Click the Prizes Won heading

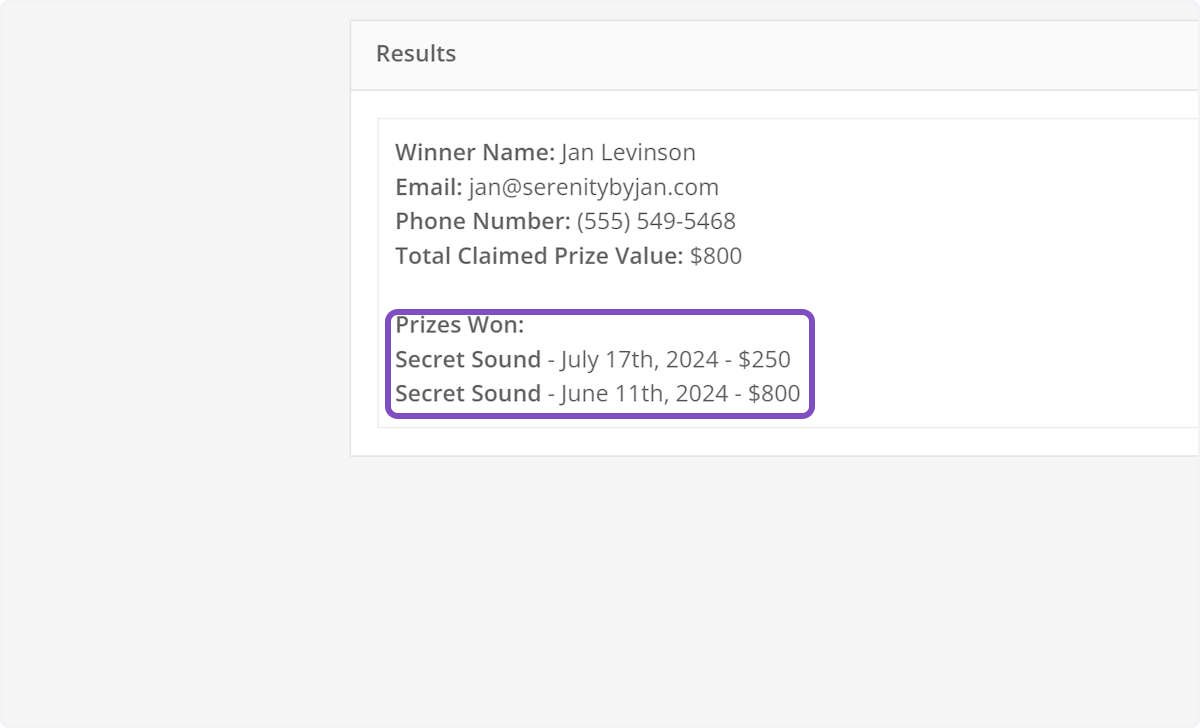coord(459,325)
